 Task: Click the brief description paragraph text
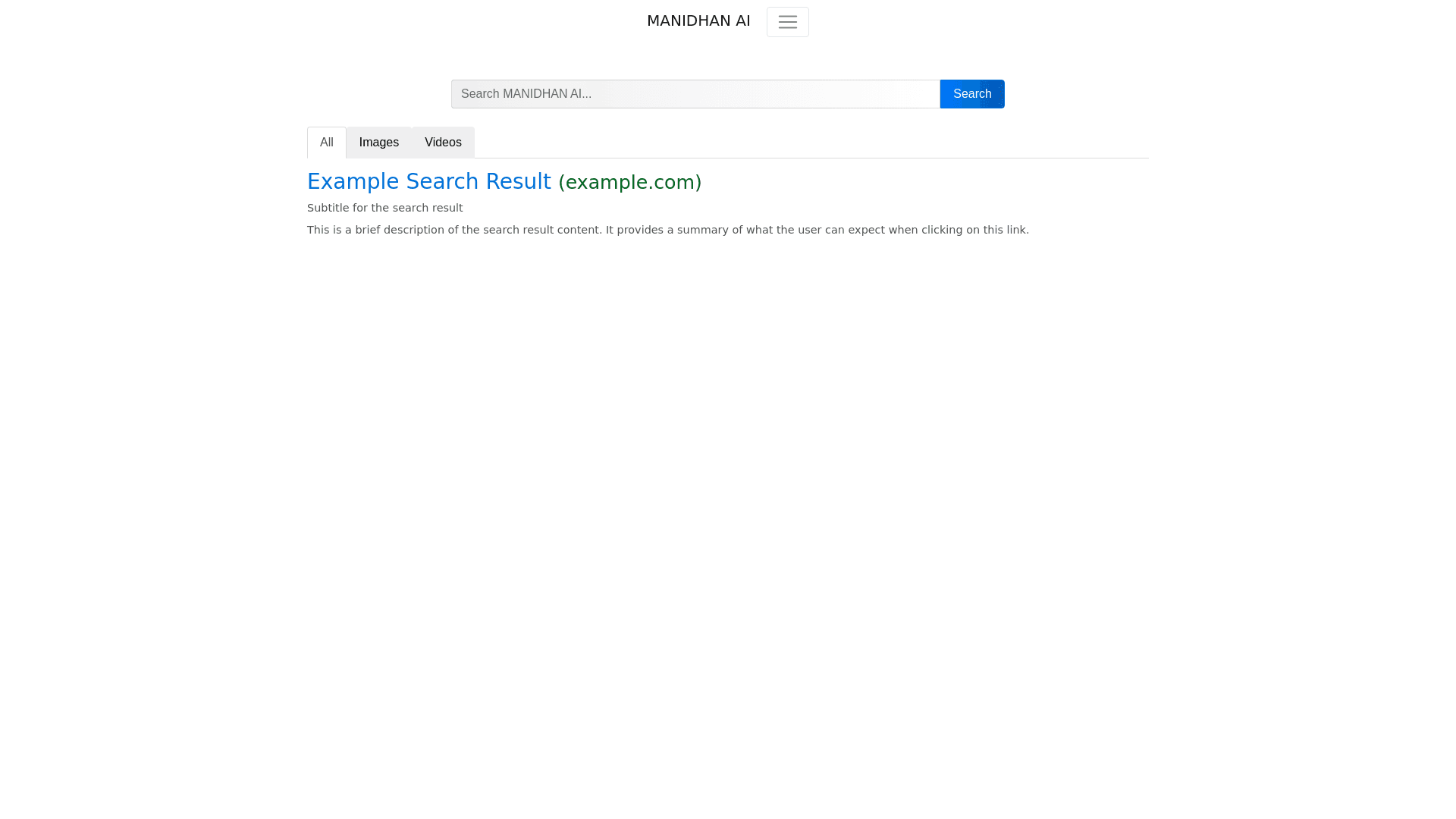point(667,230)
